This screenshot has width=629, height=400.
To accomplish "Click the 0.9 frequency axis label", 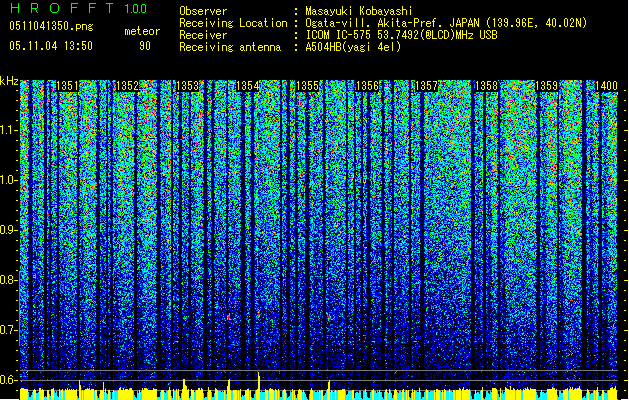I will pos(9,230).
